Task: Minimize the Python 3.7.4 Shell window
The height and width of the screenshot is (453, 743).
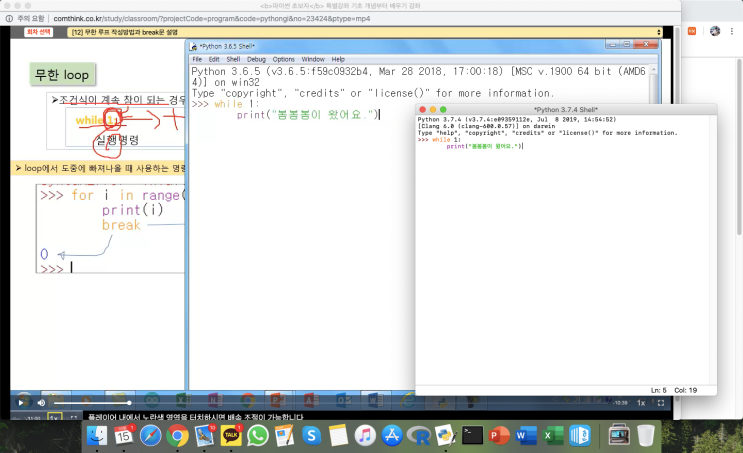Action: [x=433, y=109]
